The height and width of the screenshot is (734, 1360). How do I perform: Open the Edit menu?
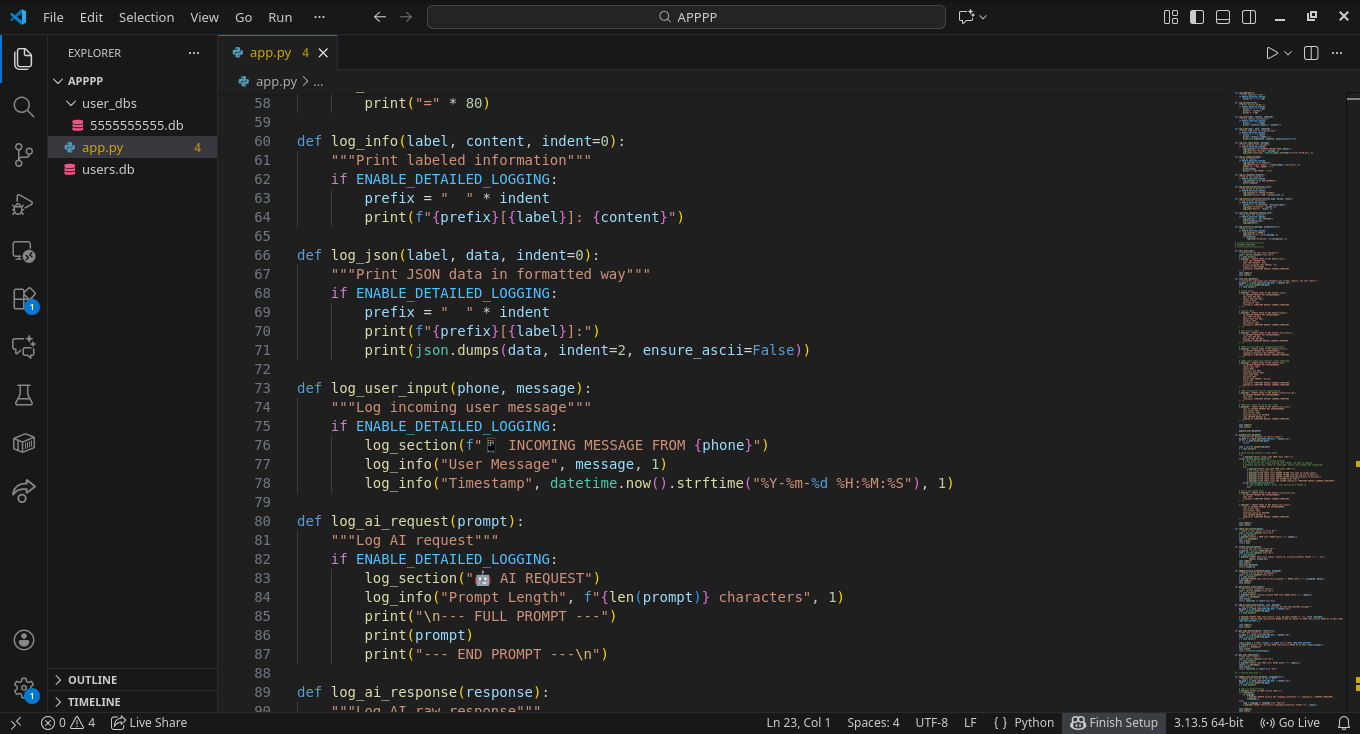click(x=91, y=17)
